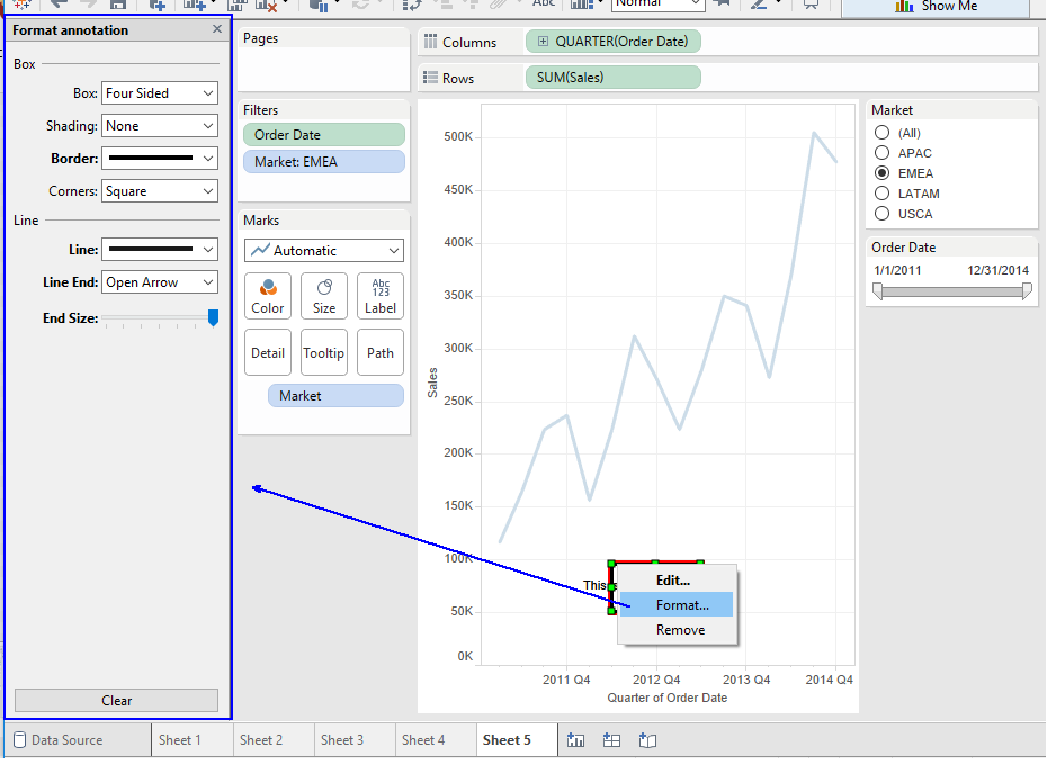Click the Path marks button
Viewport: 1046px width, 758px height.
380,353
